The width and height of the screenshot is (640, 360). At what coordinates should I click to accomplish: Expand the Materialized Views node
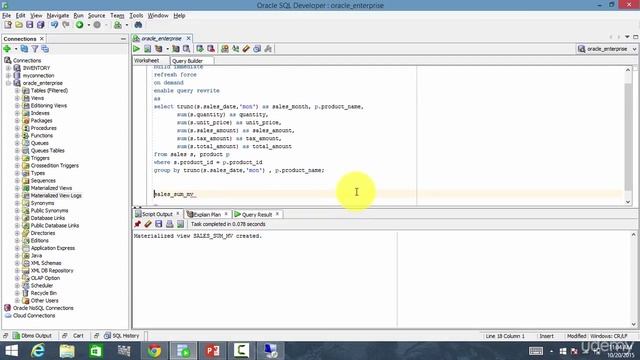pos(17,188)
